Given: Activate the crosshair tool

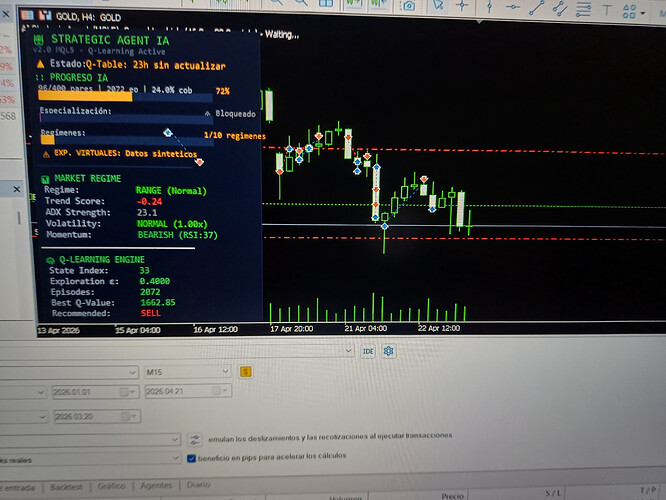Looking at the screenshot, I should pyautogui.click(x=462, y=6).
